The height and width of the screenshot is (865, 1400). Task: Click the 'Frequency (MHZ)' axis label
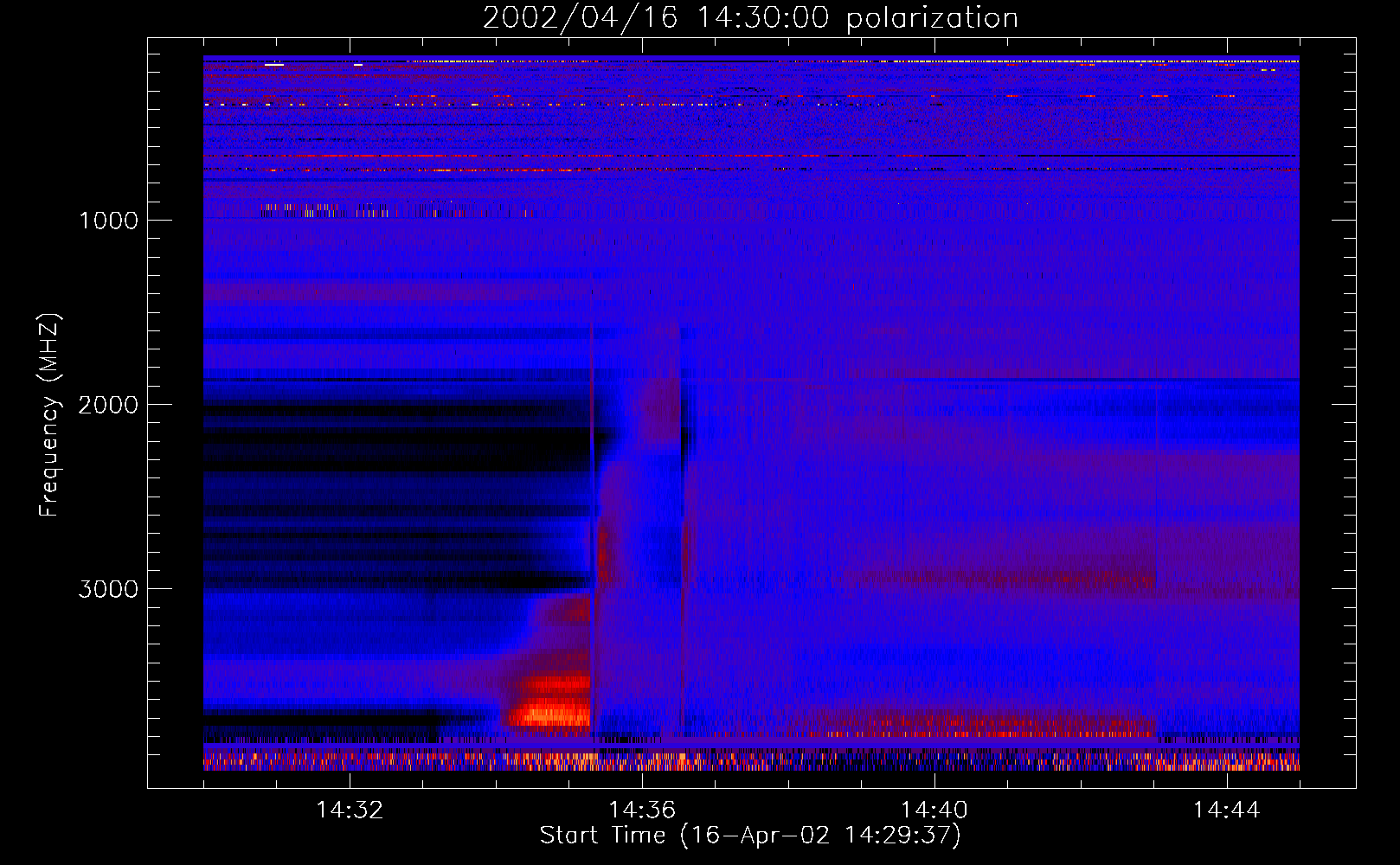click(50, 414)
